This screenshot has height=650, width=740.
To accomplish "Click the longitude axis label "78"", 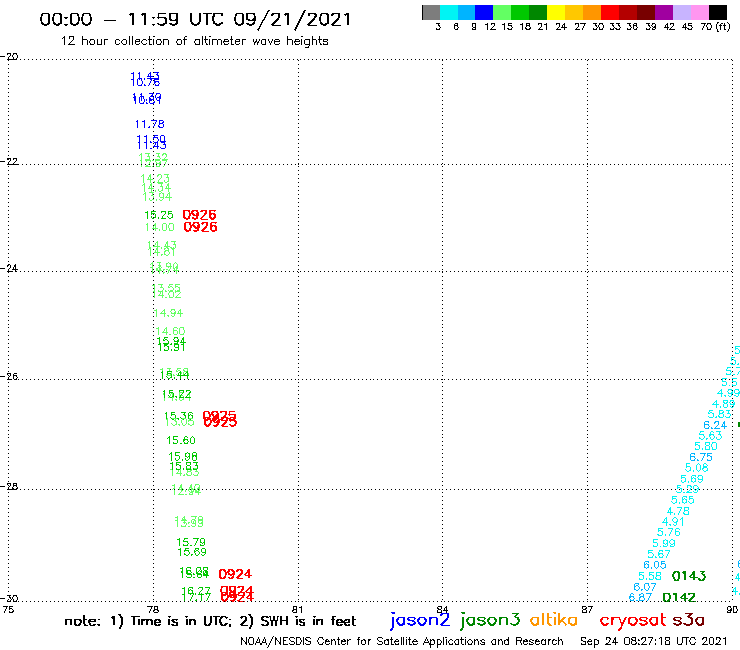I will 153,609.
